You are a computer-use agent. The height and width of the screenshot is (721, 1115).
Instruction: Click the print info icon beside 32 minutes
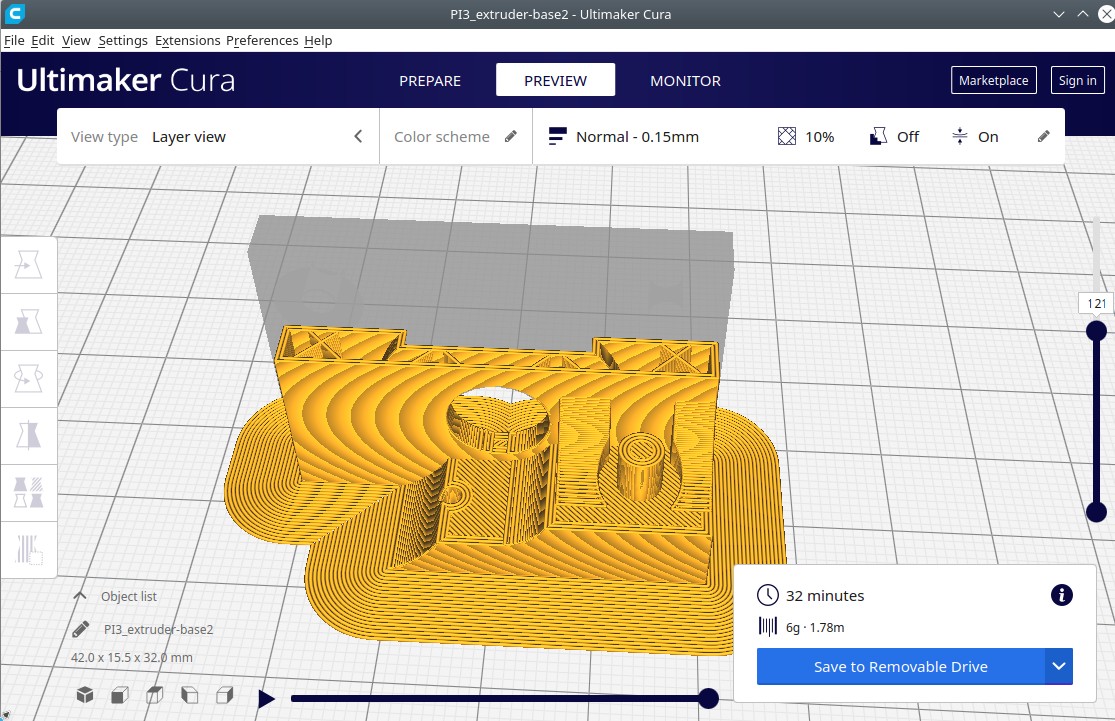pos(1061,596)
